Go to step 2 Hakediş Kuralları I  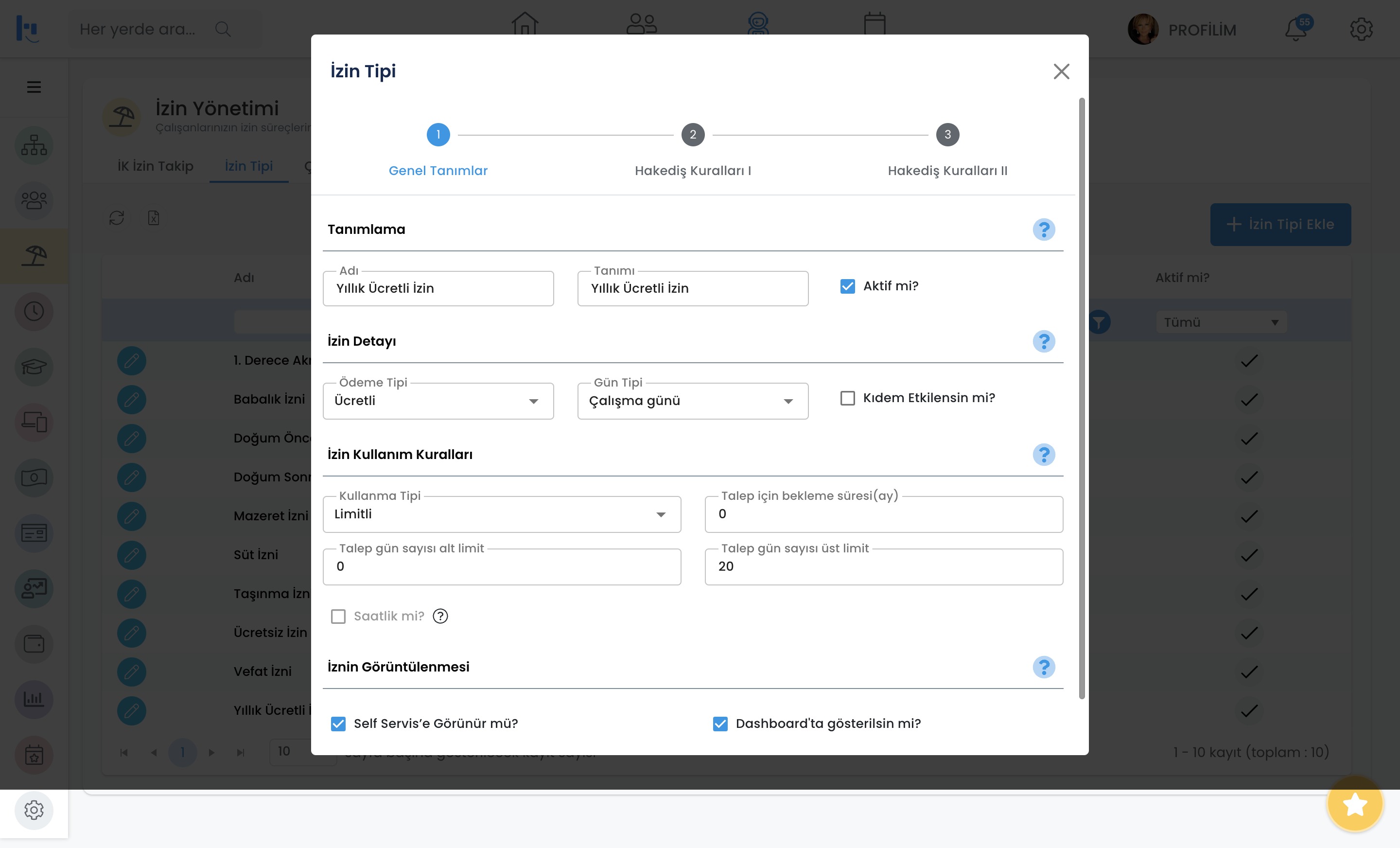click(693, 135)
